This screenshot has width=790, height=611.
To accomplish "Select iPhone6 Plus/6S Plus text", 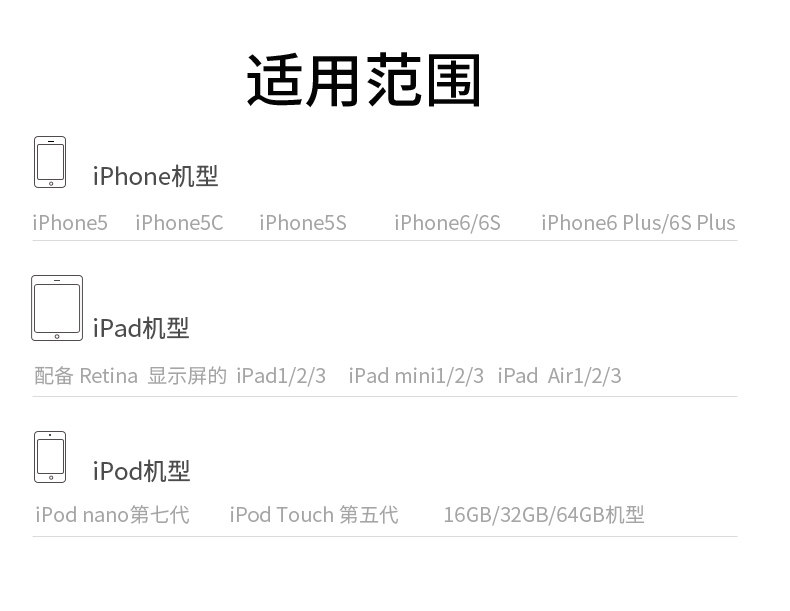I will tap(638, 223).
